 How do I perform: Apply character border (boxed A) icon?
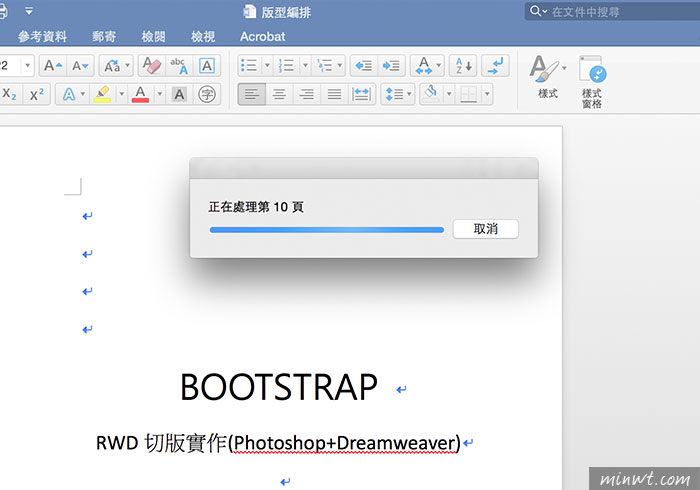207,66
